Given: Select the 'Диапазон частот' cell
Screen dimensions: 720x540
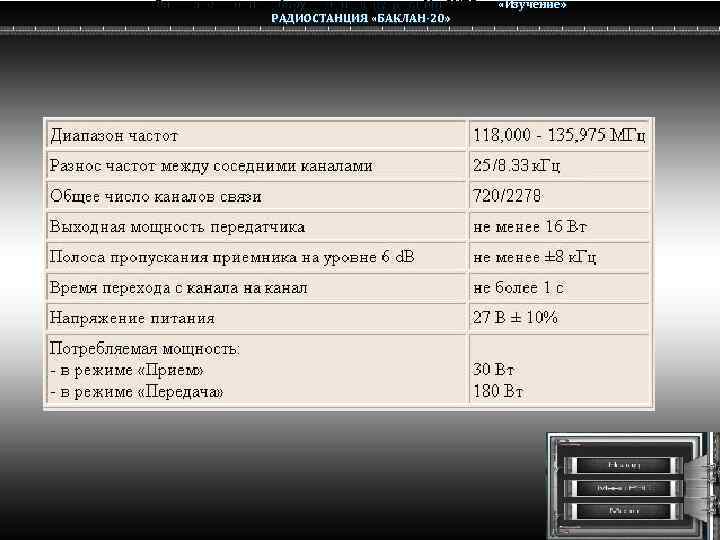Looking at the screenshot, I should coord(256,136).
